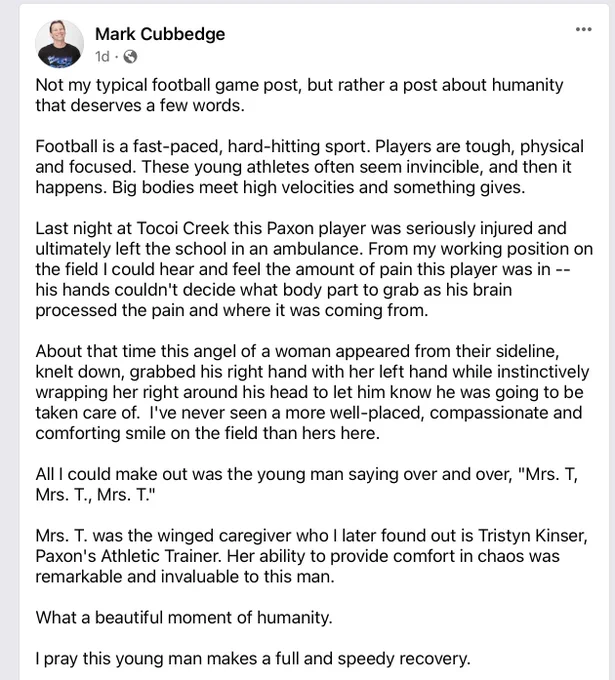Click the paragraph starting 'Football is a fast-paced'
615x680 pixels.
(x=310, y=167)
